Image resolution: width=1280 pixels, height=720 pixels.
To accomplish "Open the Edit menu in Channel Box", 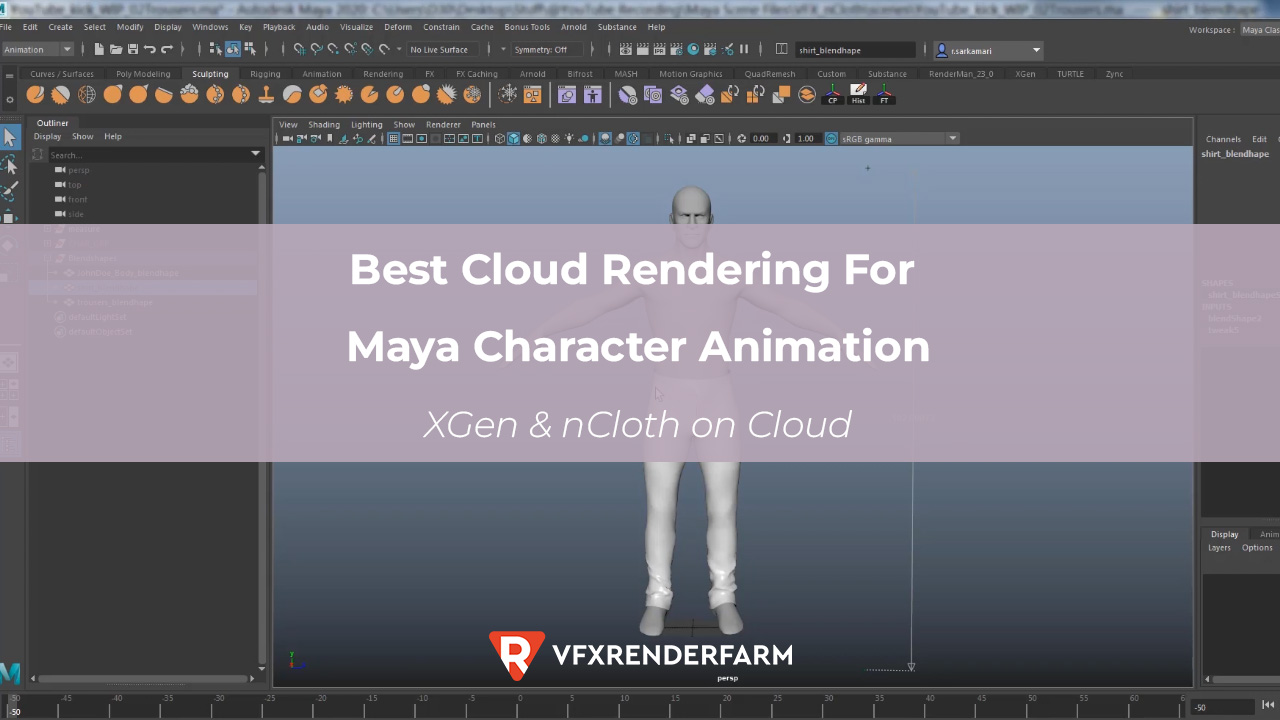I will click(1259, 139).
